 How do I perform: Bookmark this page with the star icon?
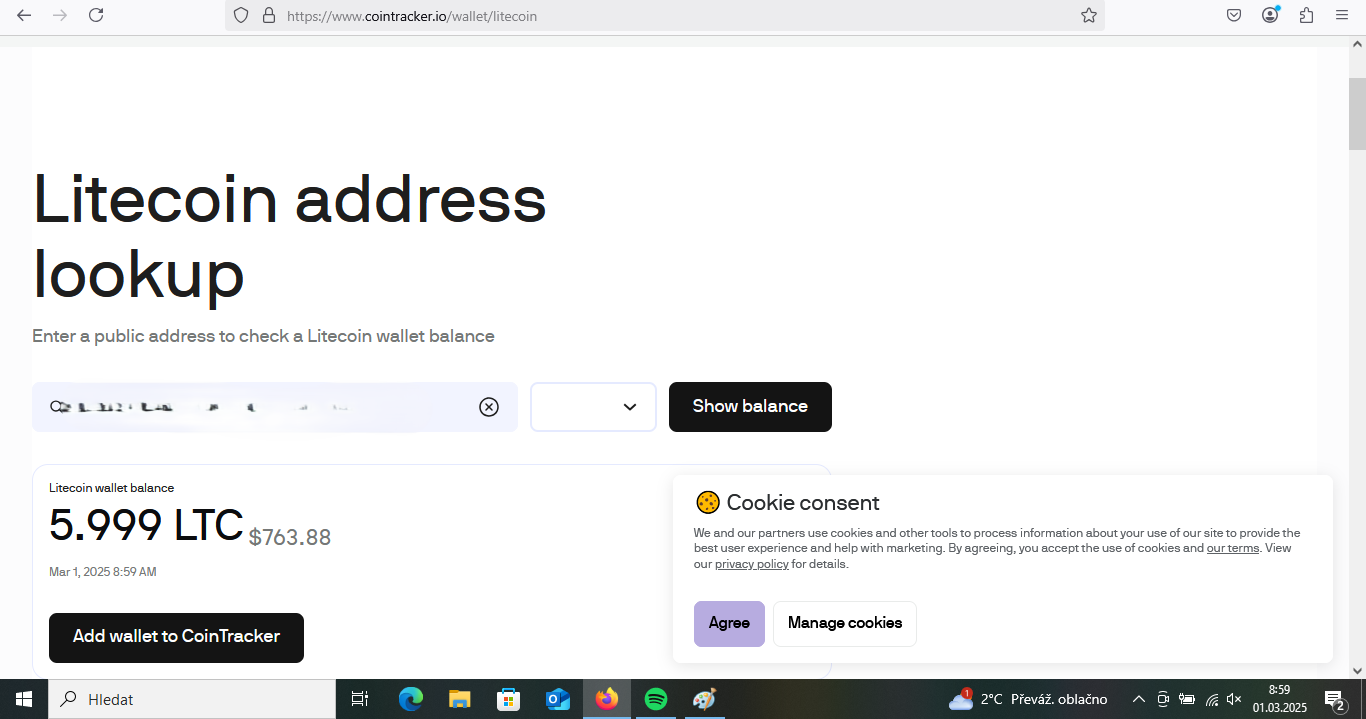pos(1089,16)
